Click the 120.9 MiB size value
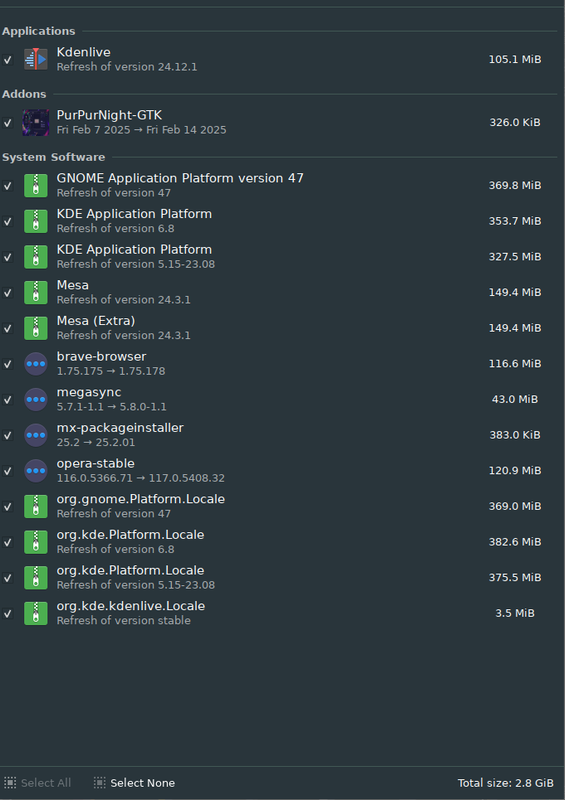 [515, 470]
